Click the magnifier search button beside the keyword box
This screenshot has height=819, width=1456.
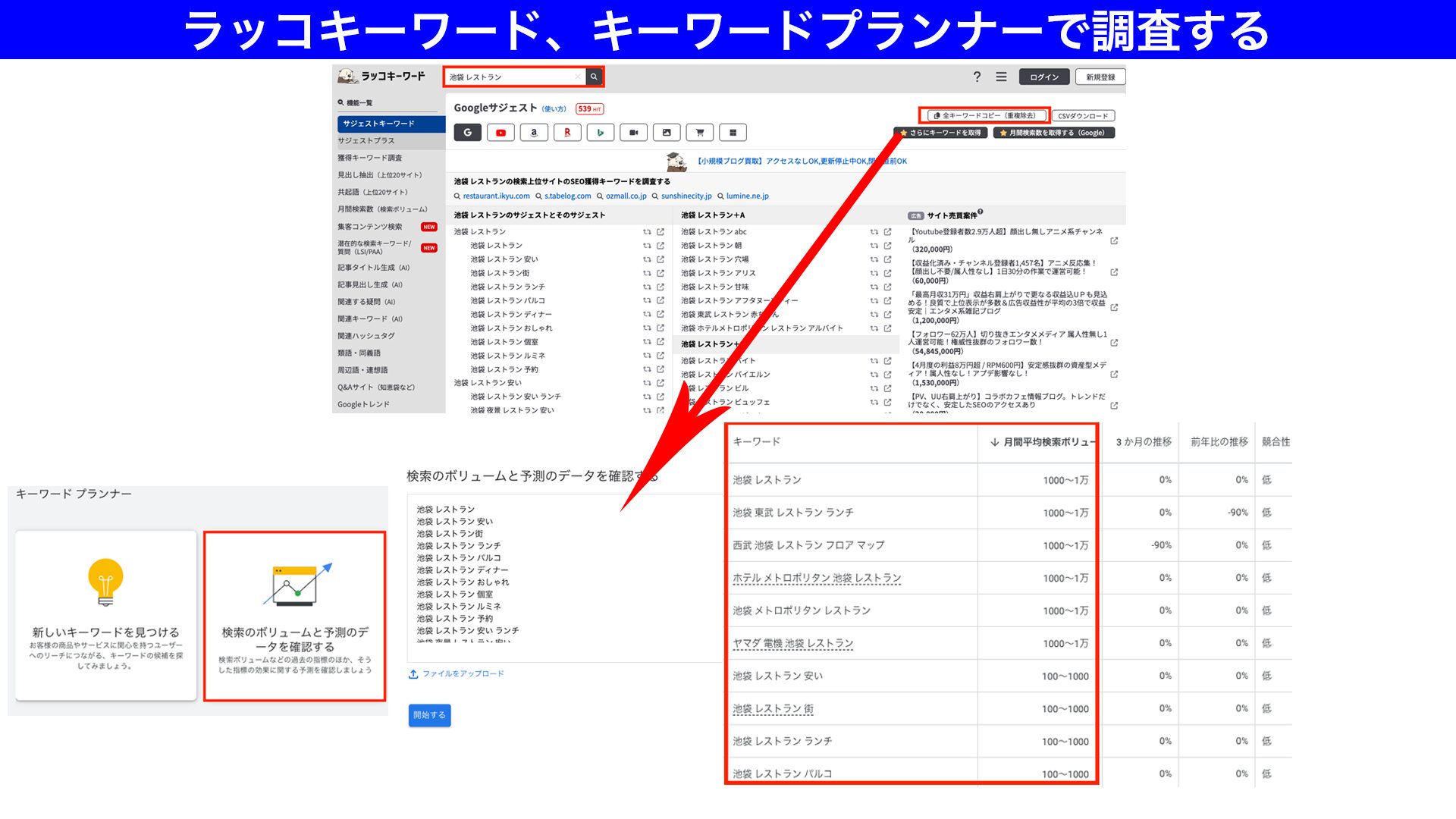pyautogui.click(x=595, y=77)
